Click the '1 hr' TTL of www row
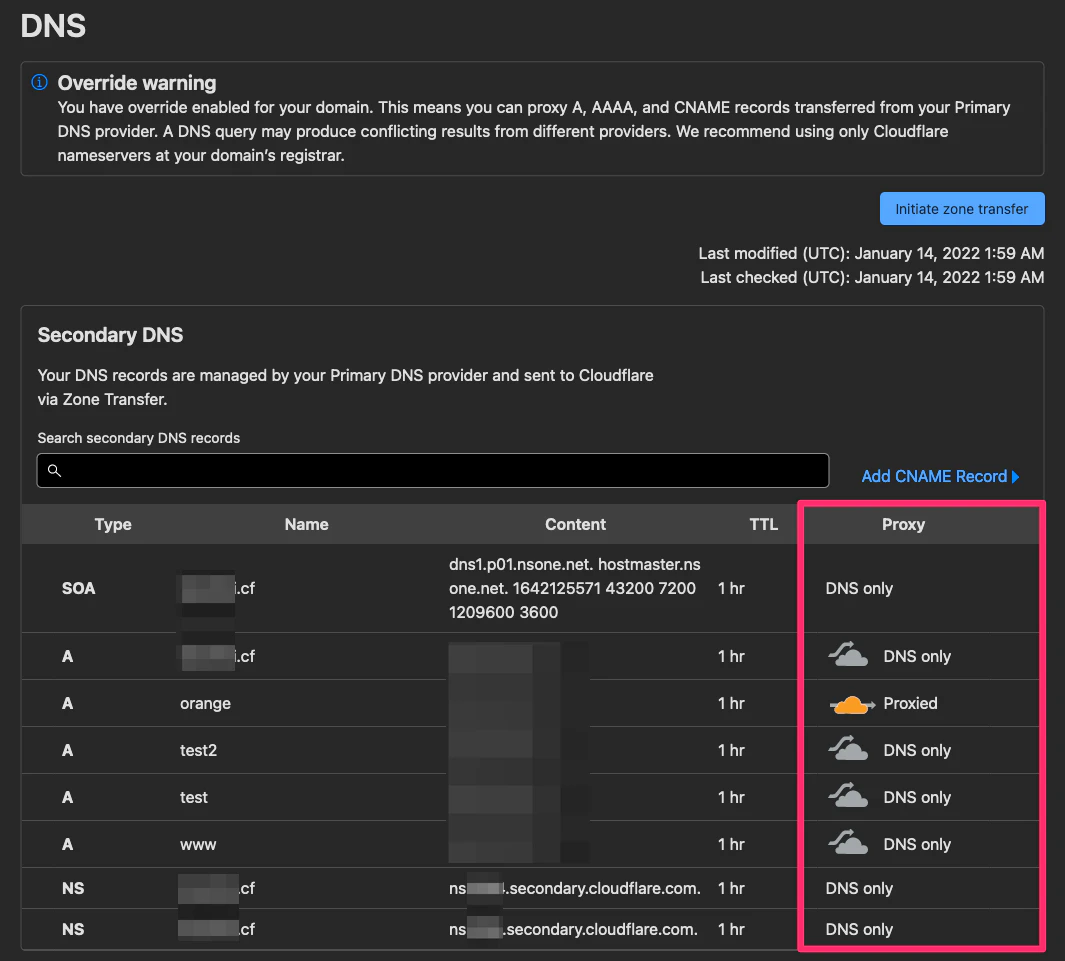This screenshot has width=1065, height=961. pyautogui.click(x=731, y=844)
